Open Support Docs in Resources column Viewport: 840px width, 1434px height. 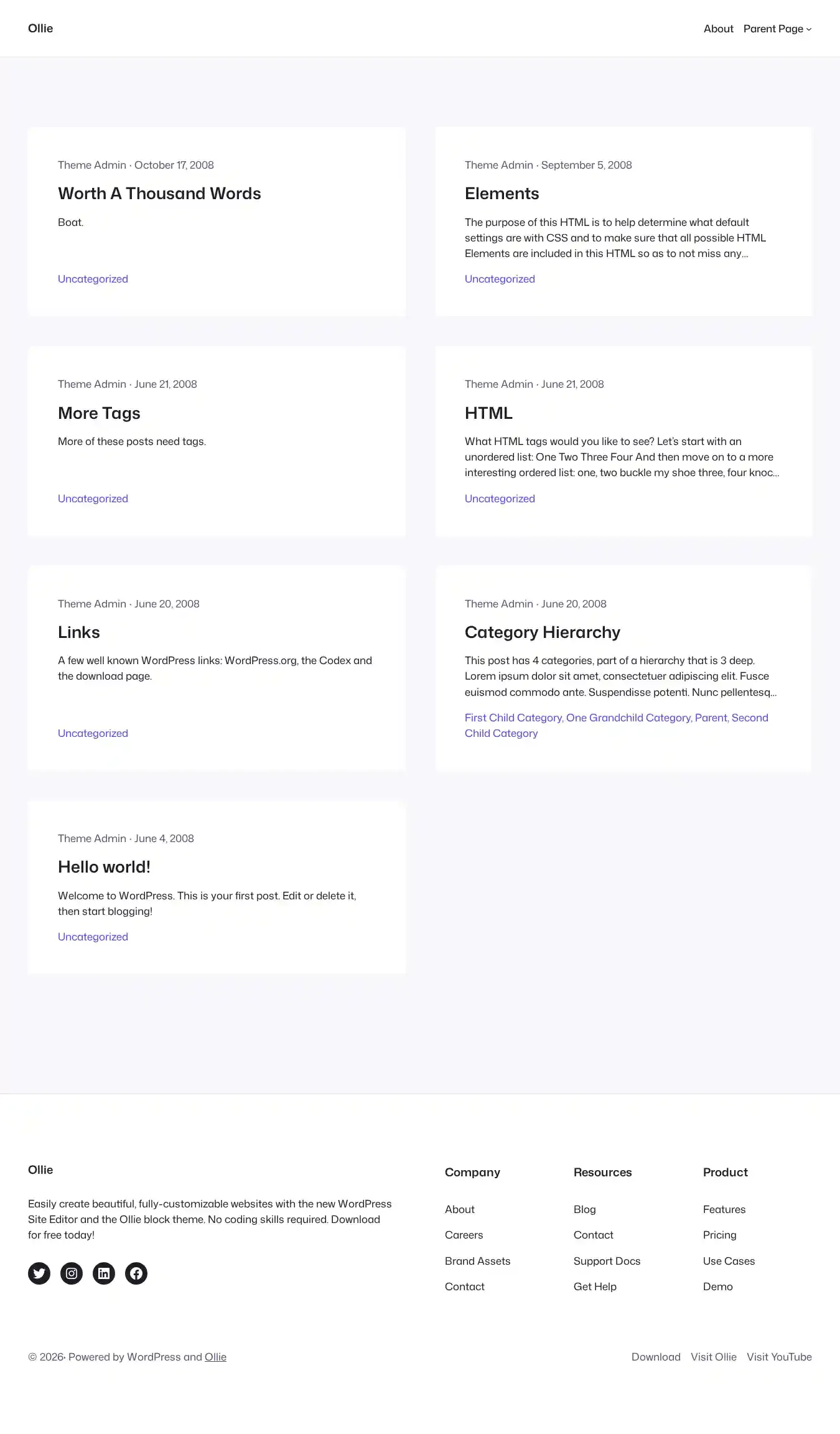pyautogui.click(x=607, y=1261)
